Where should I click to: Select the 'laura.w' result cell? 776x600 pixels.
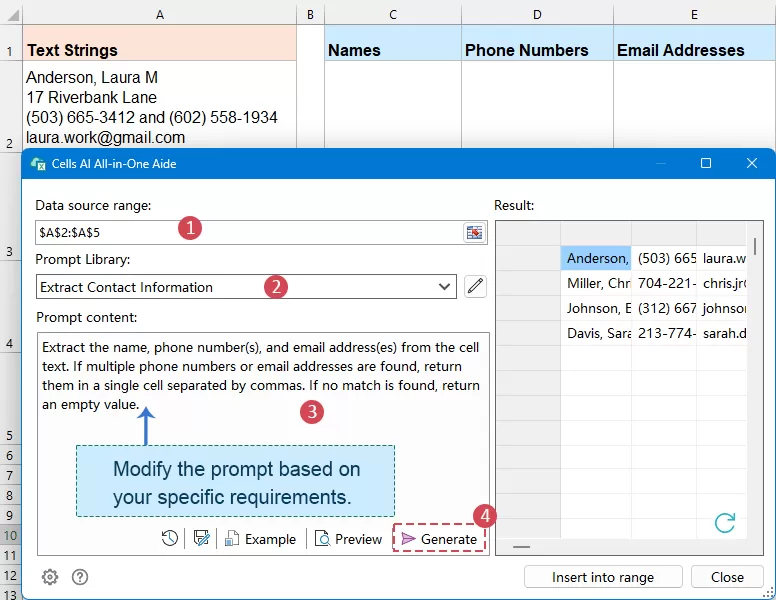coord(722,258)
